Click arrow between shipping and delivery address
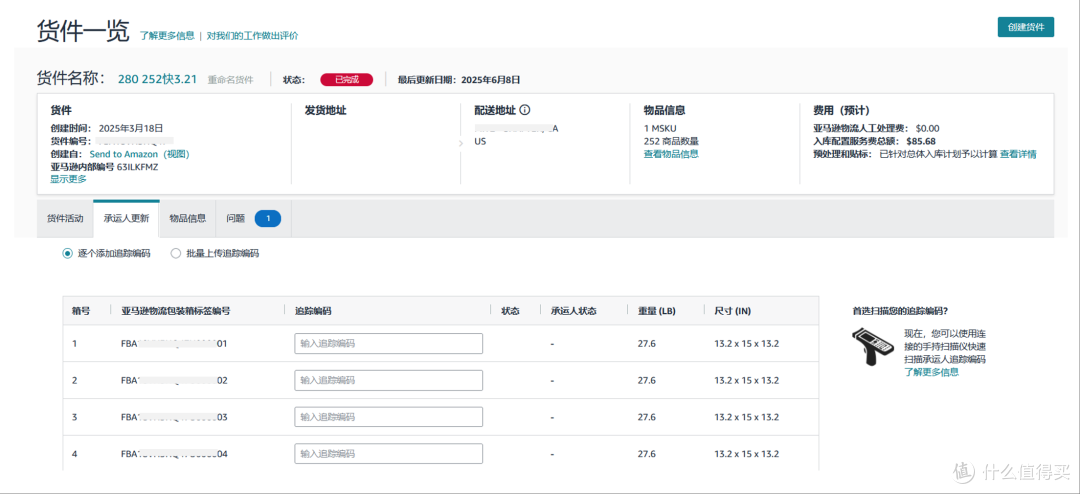The image size is (1080, 494). tap(461, 143)
